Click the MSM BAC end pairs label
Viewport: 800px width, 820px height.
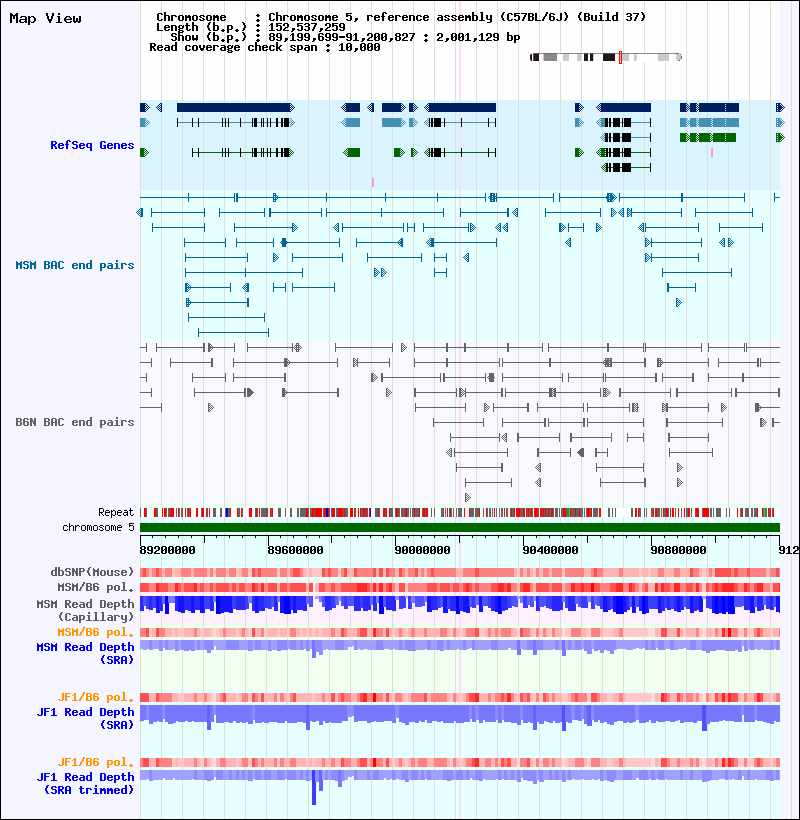(75, 265)
